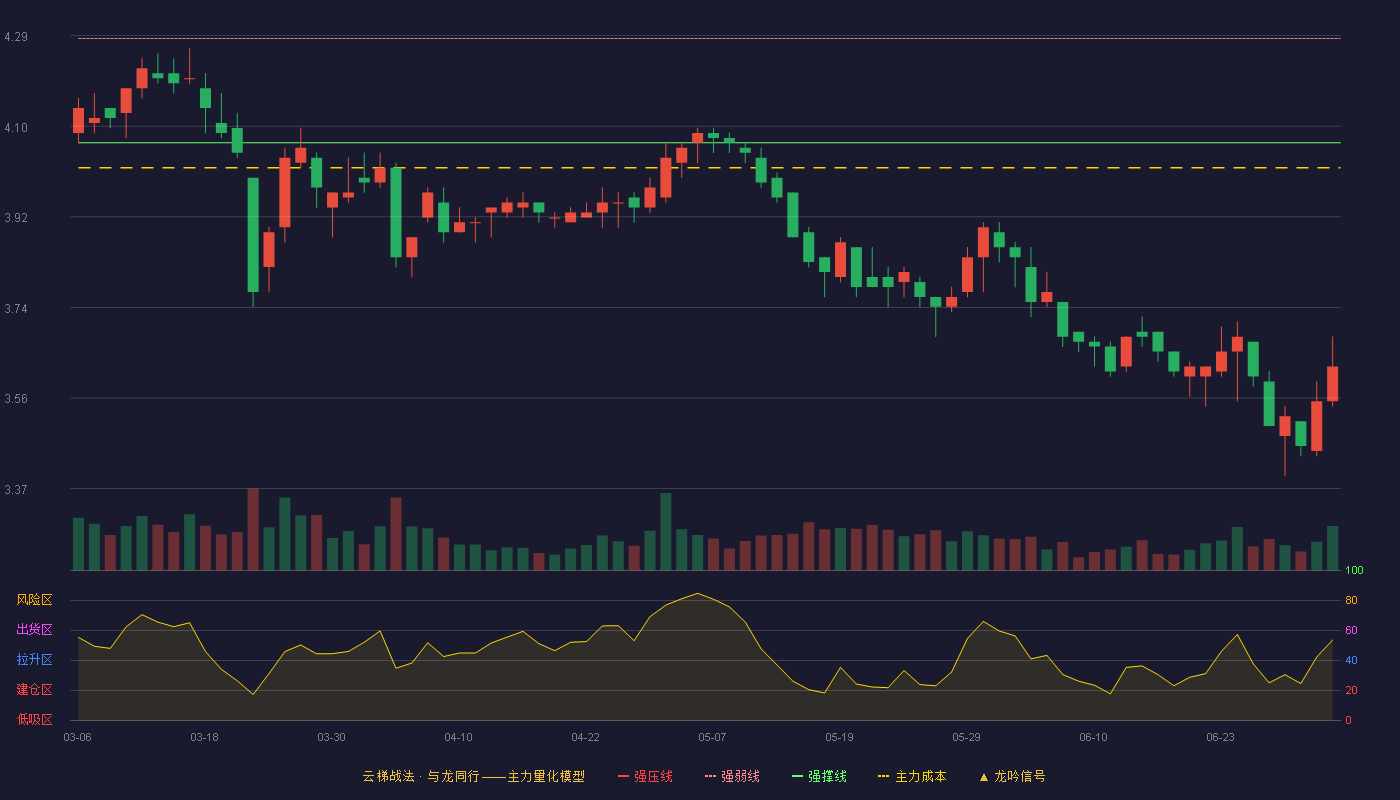Toggle the 强撑线 legend entry
This screenshot has height=800, width=1400.
819,776
